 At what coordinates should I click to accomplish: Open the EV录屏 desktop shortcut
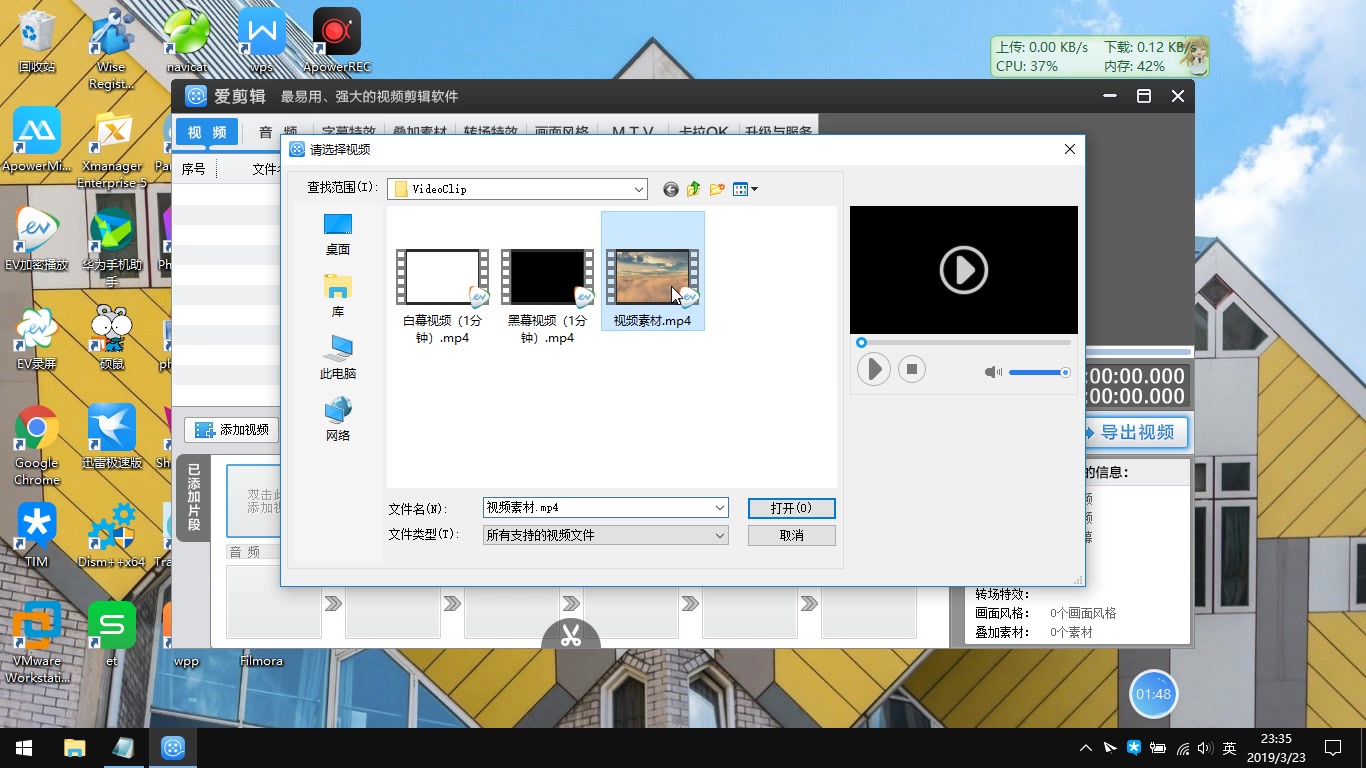[x=37, y=338]
